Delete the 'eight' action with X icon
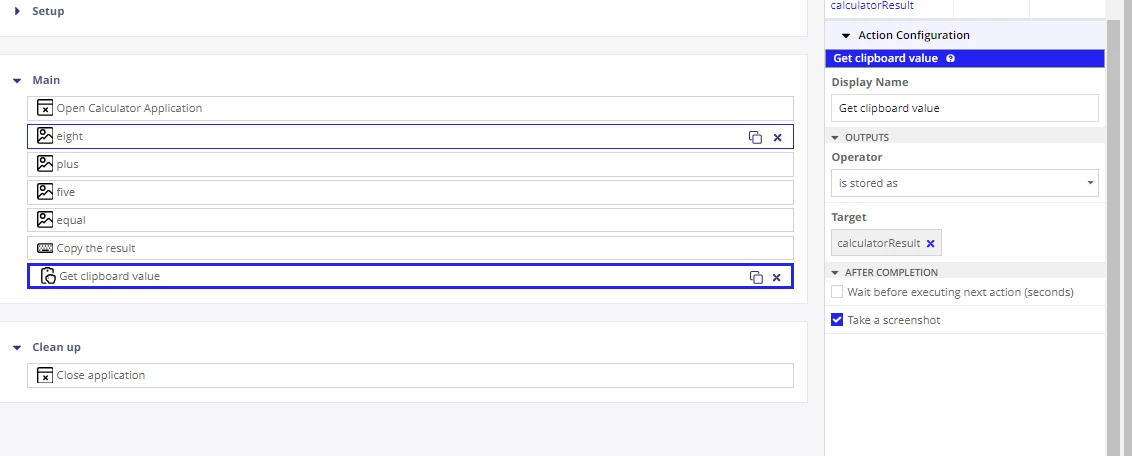The image size is (1132, 456). point(778,137)
